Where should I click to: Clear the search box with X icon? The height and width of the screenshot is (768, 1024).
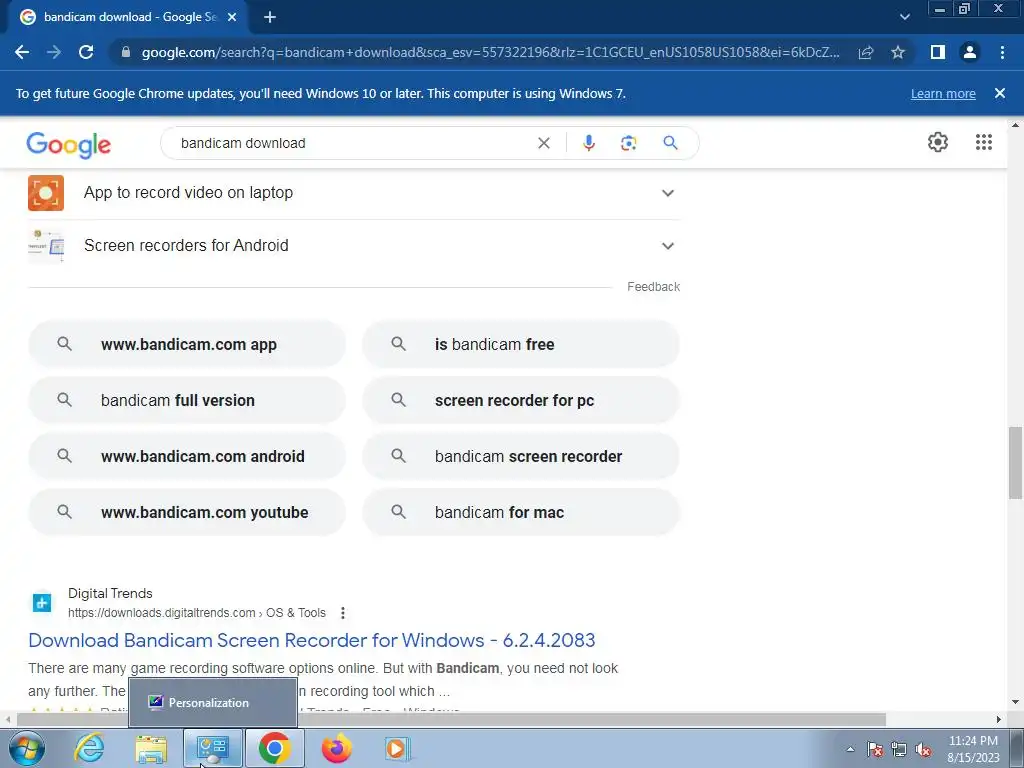click(543, 143)
